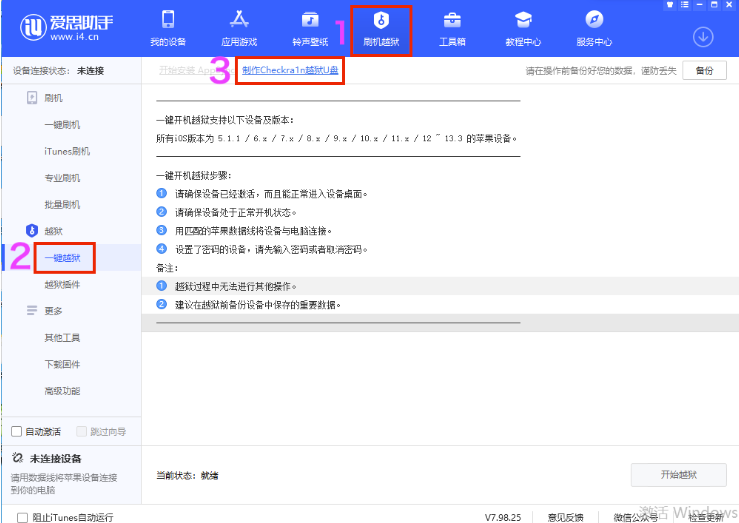
Task: Open the 服务中心 service section
Action: tap(594, 28)
